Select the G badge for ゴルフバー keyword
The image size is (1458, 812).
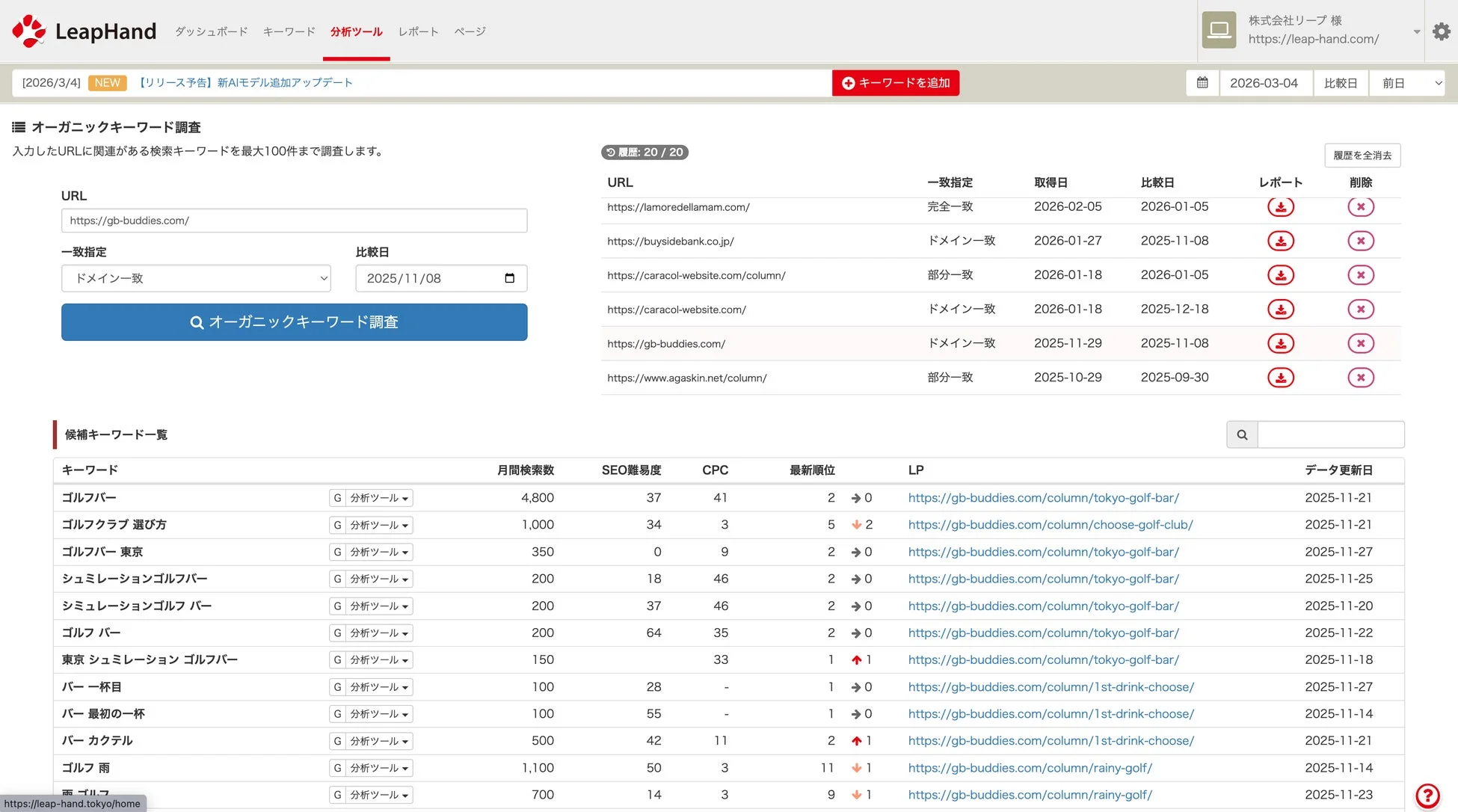coord(337,497)
